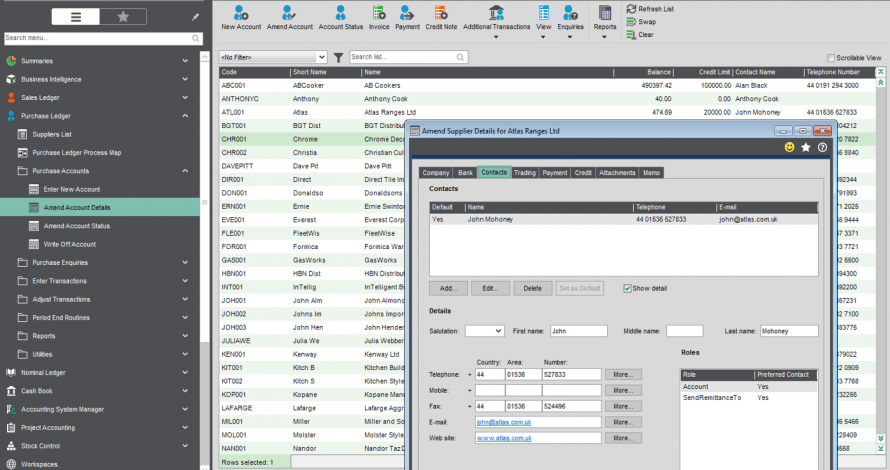Click the Edit... contact button
The height and width of the screenshot is (470, 890).
click(490, 288)
